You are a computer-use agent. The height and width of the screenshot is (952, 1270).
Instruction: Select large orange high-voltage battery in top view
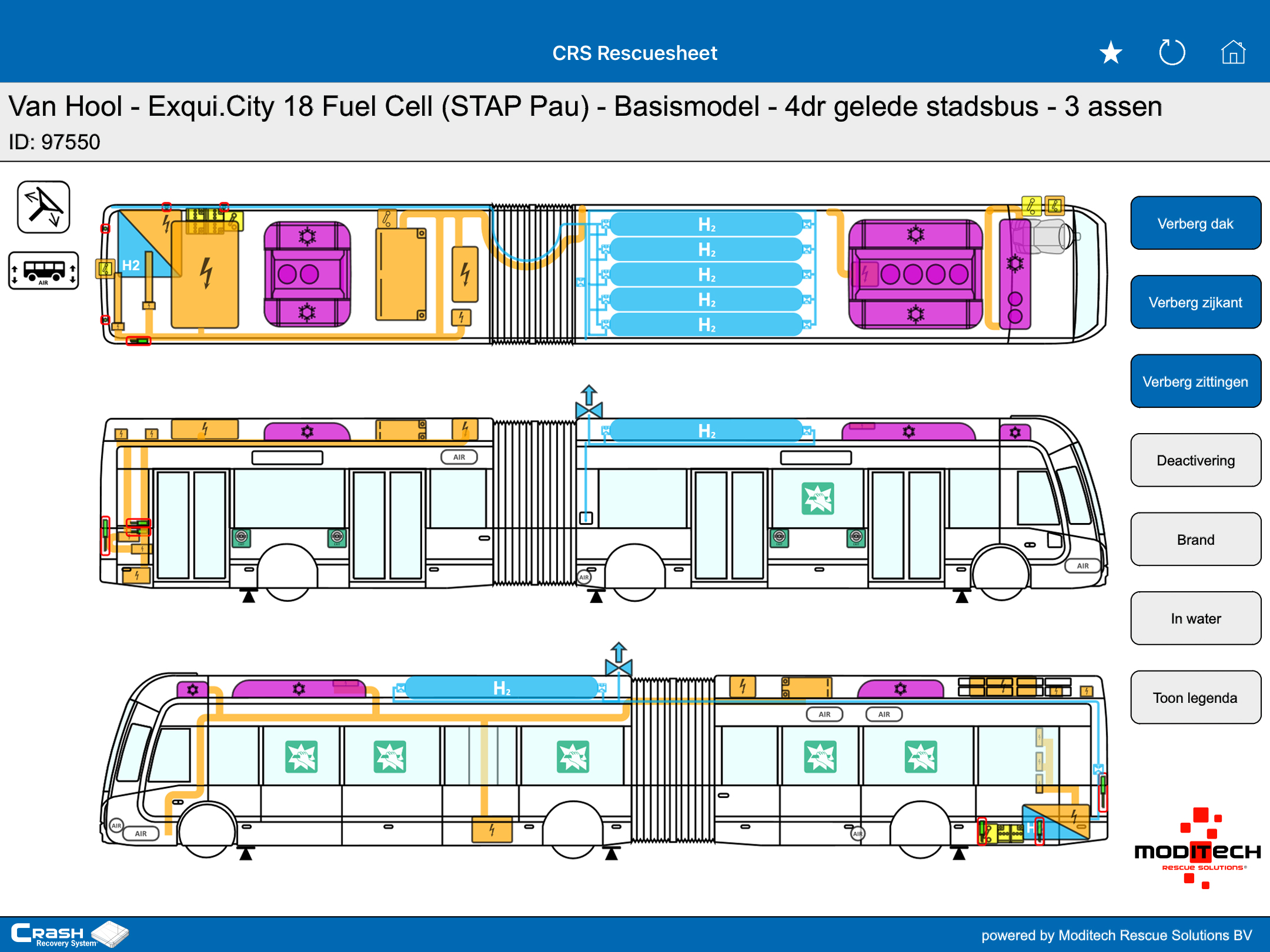[205, 273]
